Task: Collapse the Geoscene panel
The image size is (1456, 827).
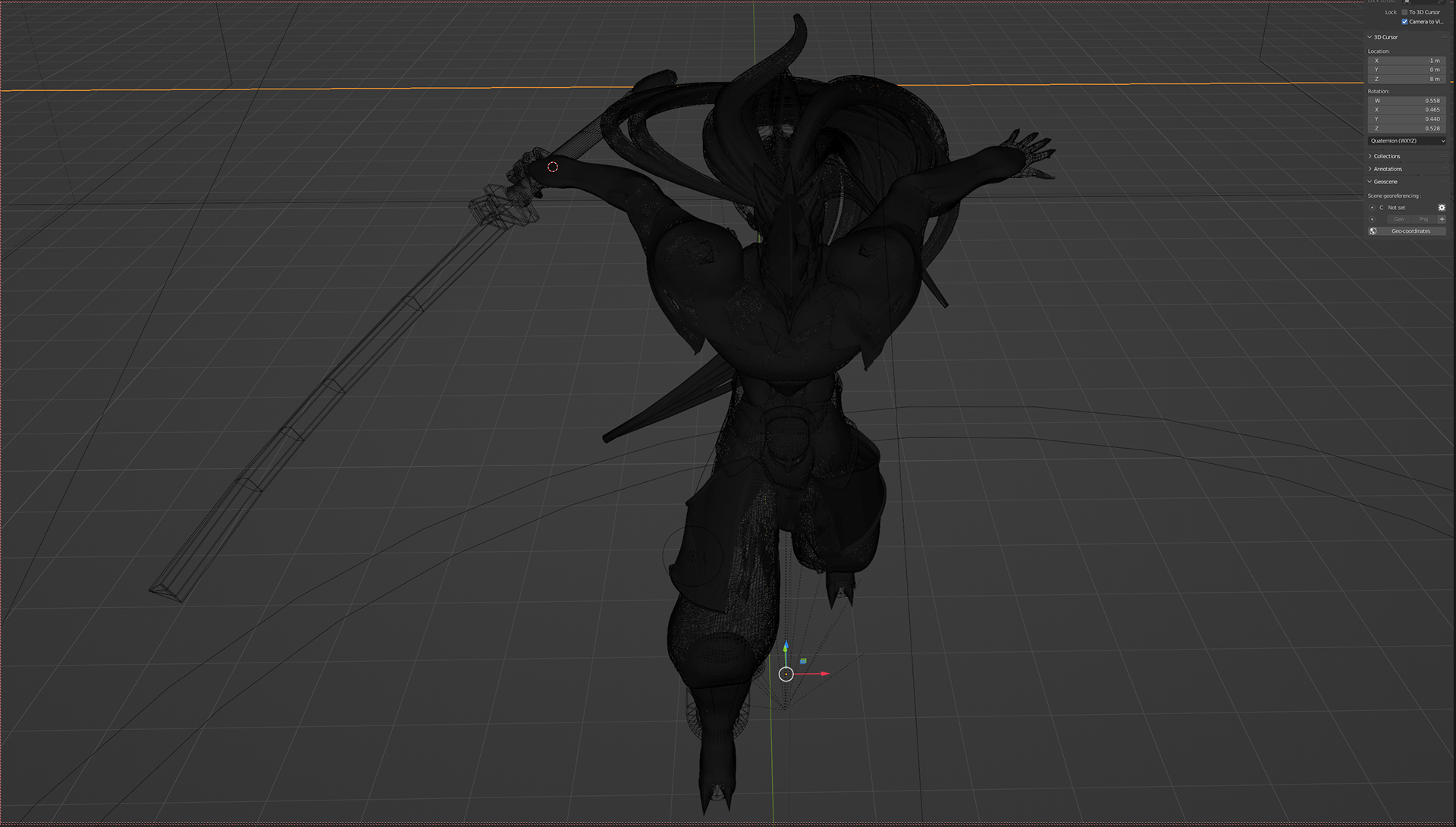Action: (x=1370, y=182)
